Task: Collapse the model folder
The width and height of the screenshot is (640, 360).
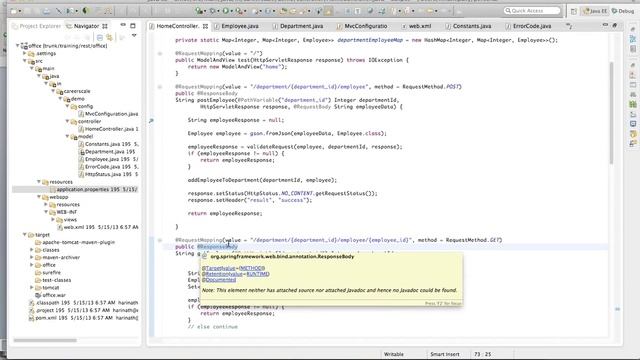Action: pos(67,136)
